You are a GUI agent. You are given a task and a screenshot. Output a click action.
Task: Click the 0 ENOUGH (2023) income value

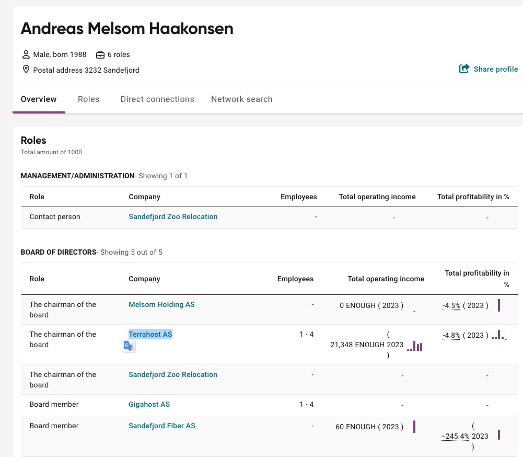[371, 306]
